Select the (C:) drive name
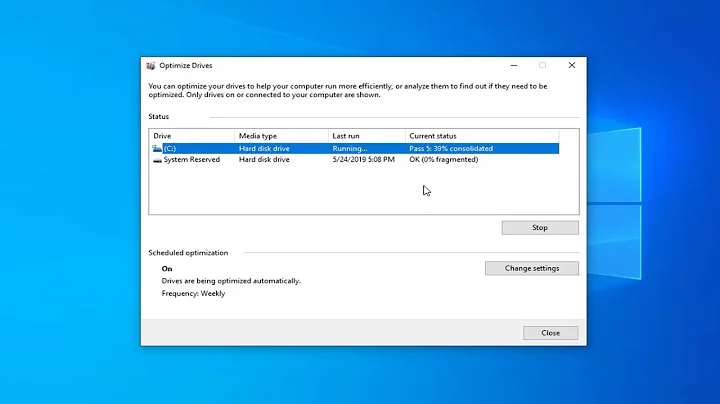This screenshot has width=720, height=404. tap(170, 148)
